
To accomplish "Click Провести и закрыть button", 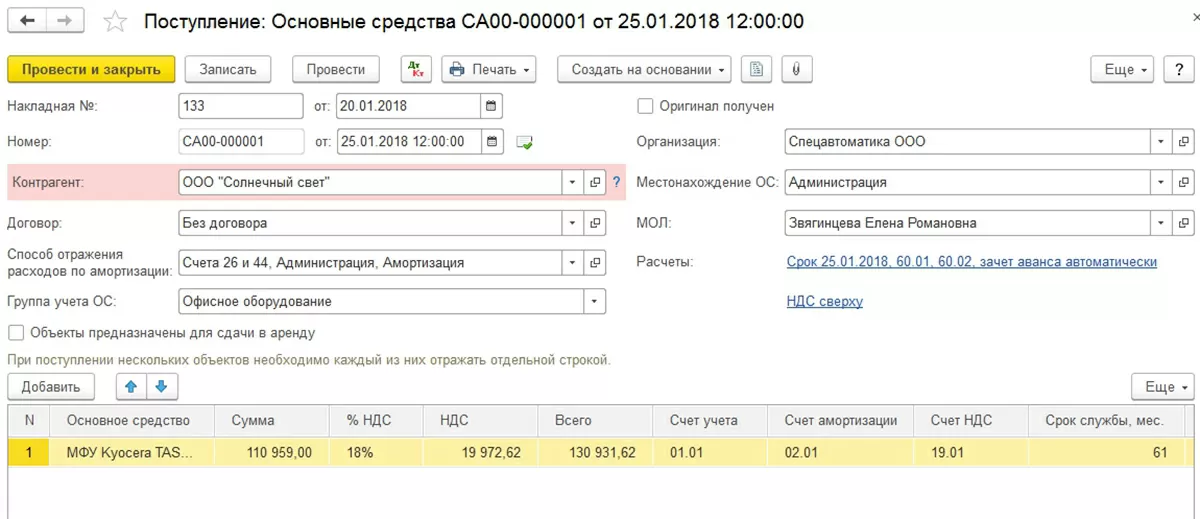I will 91,69.
